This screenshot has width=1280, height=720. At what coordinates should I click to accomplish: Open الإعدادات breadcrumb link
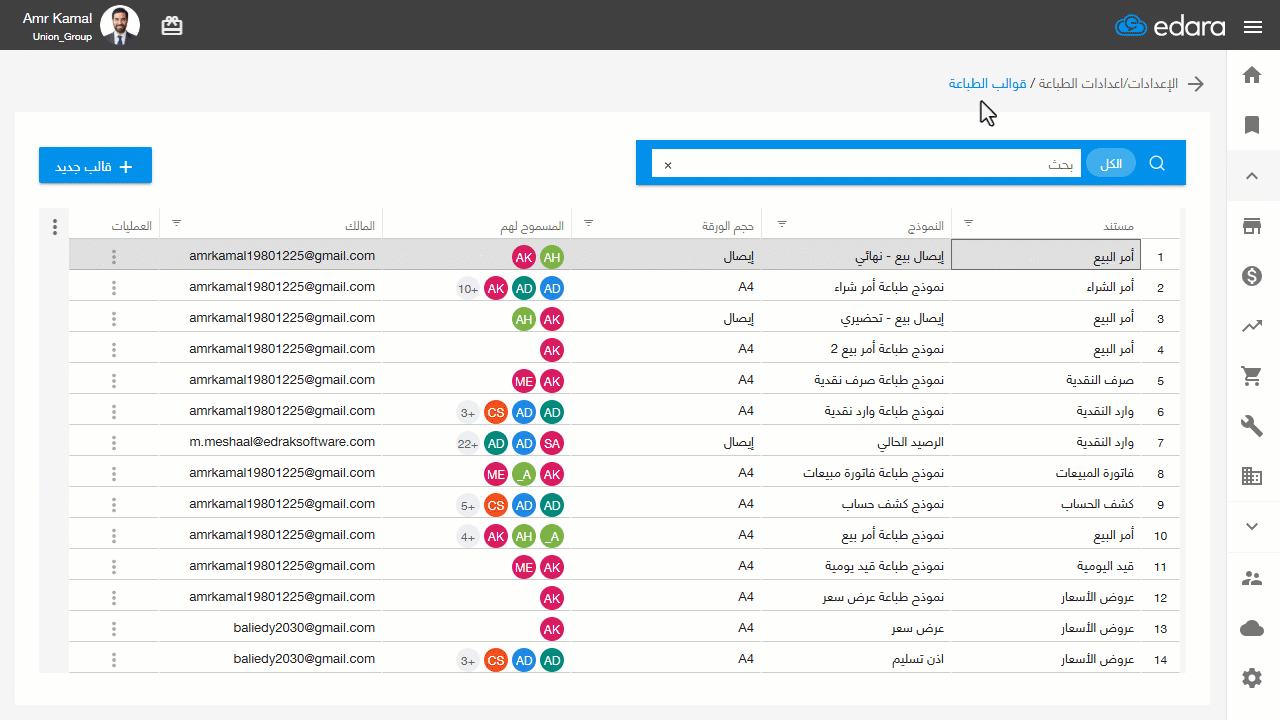[1153, 83]
